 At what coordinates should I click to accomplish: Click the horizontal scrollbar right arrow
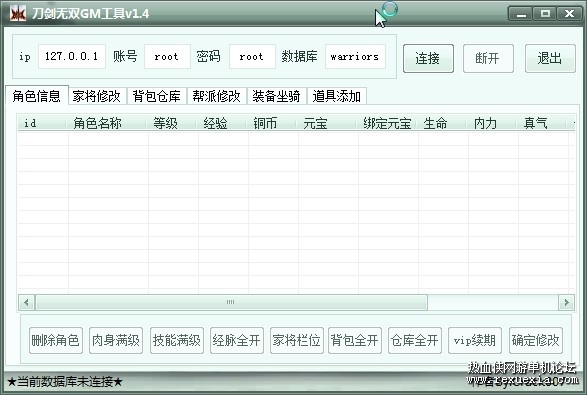pos(566,302)
